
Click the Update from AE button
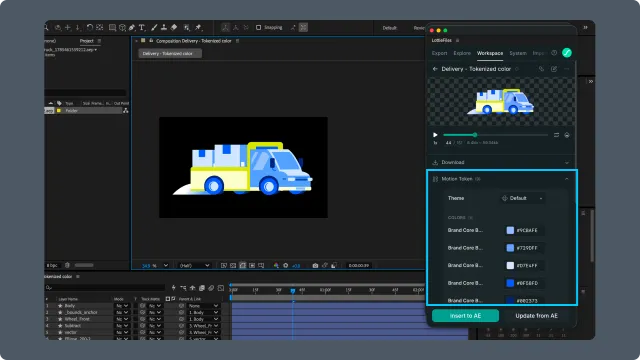click(x=536, y=316)
